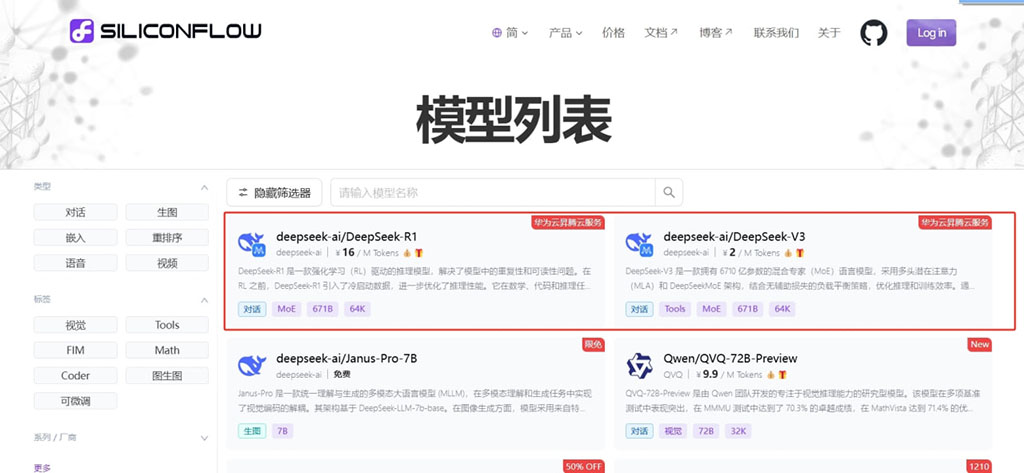
Task: Open the deepseek-ai/DeepSeek-V3 model title
Action: (x=734, y=236)
